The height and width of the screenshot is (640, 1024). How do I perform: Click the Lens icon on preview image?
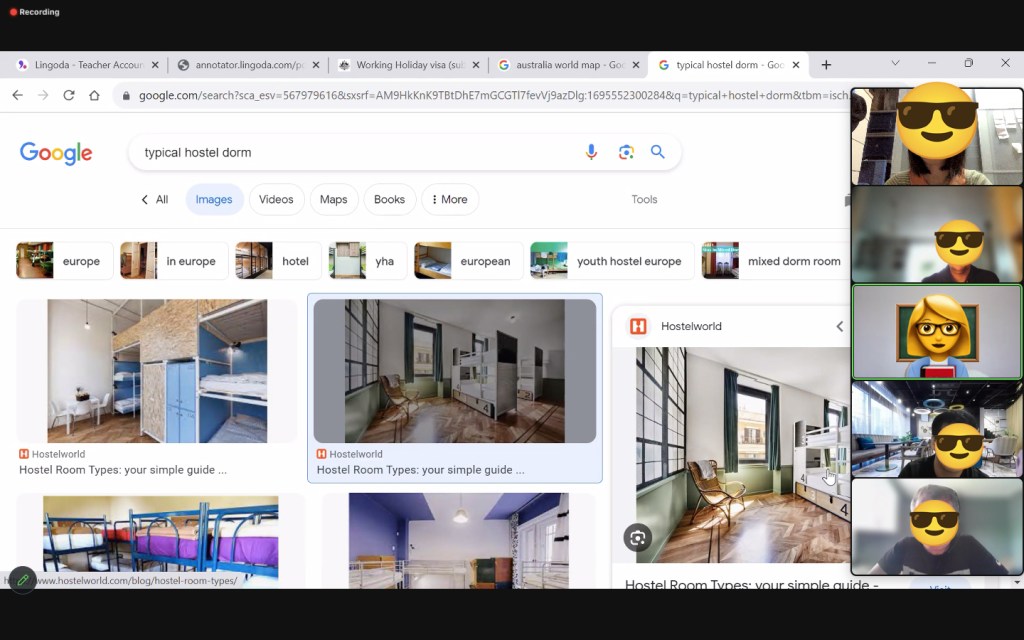[x=637, y=538]
